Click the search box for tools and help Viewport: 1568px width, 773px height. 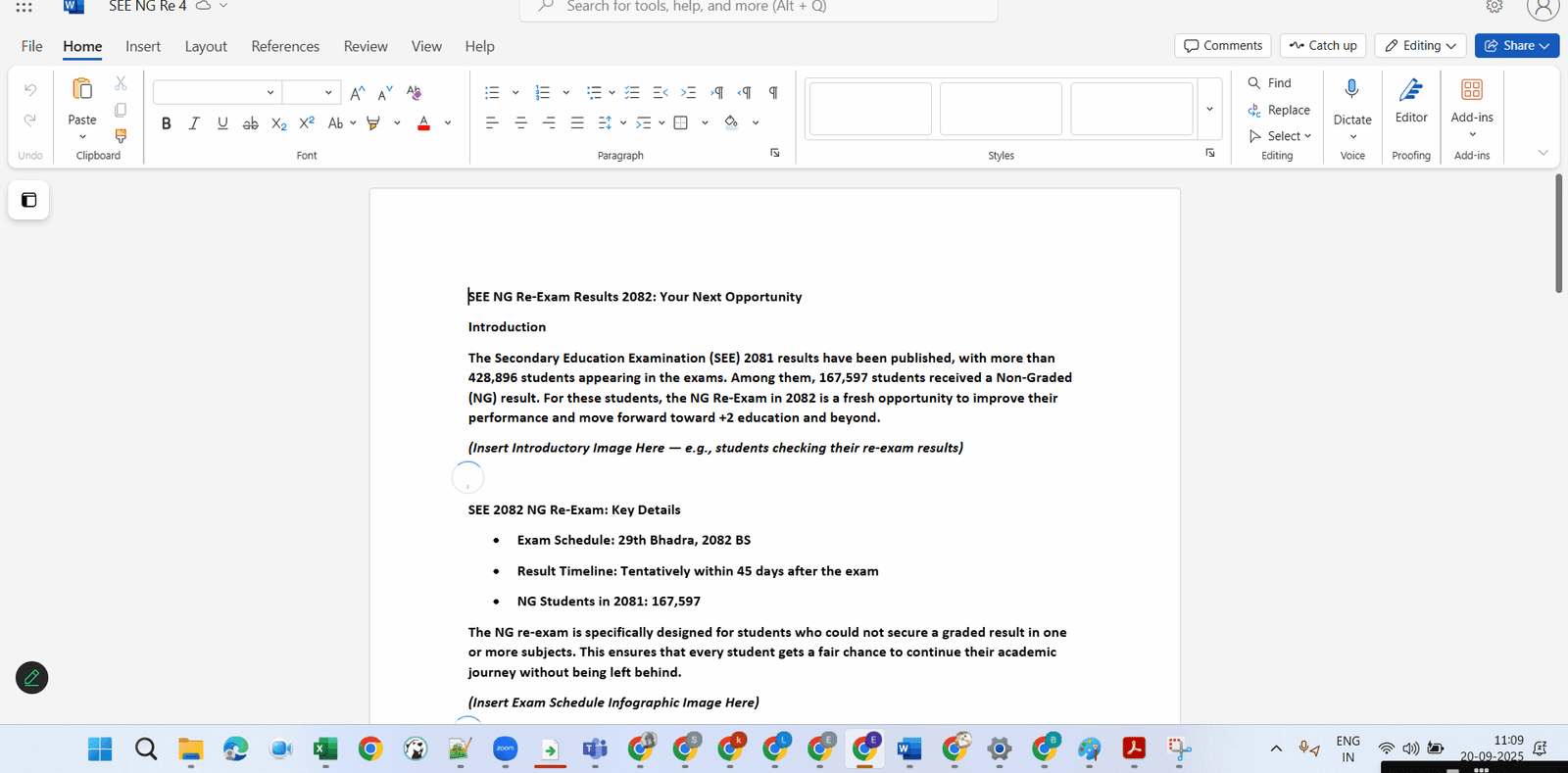pos(759,7)
